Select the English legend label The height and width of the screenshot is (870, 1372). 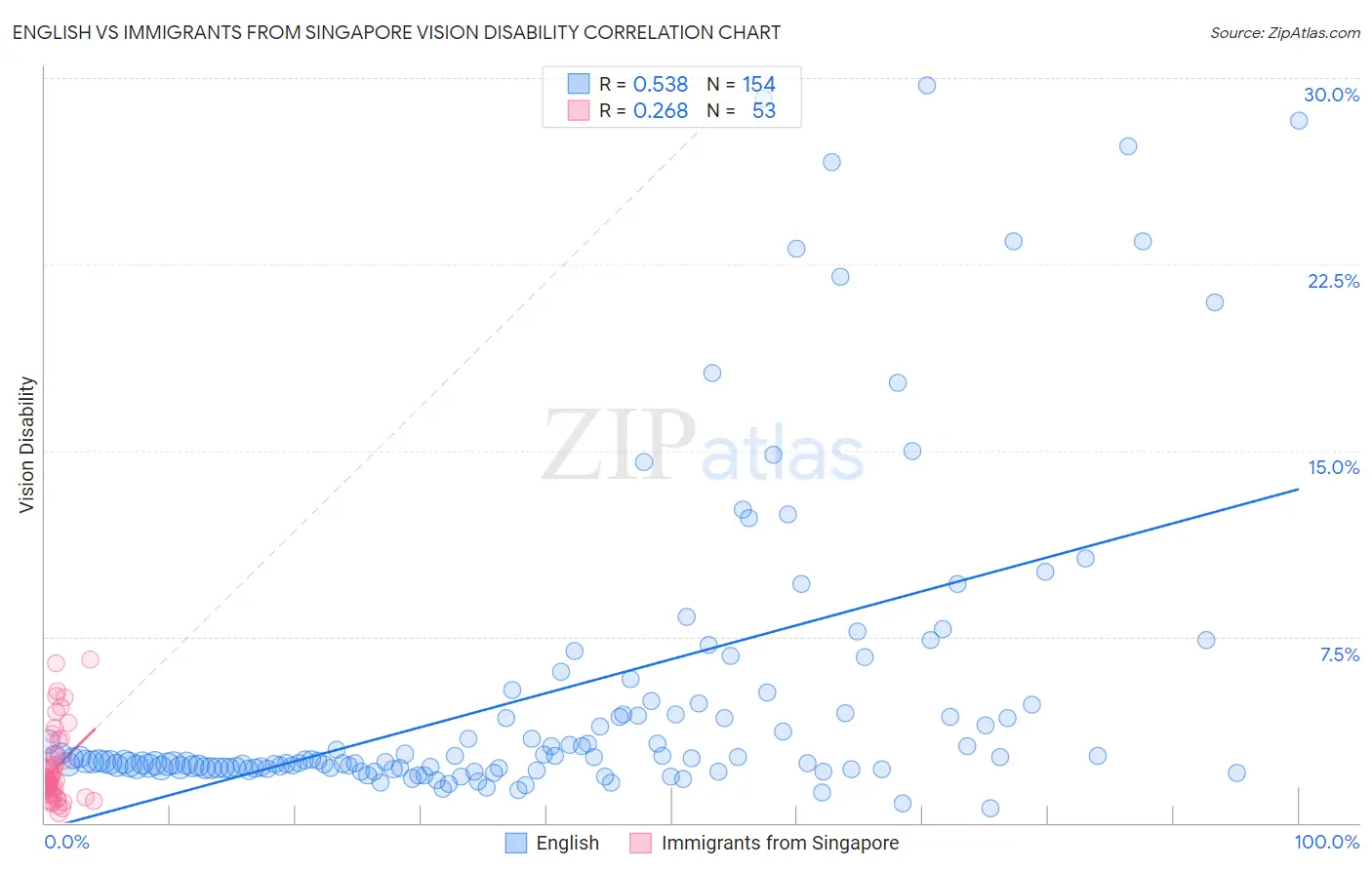[x=568, y=843]
